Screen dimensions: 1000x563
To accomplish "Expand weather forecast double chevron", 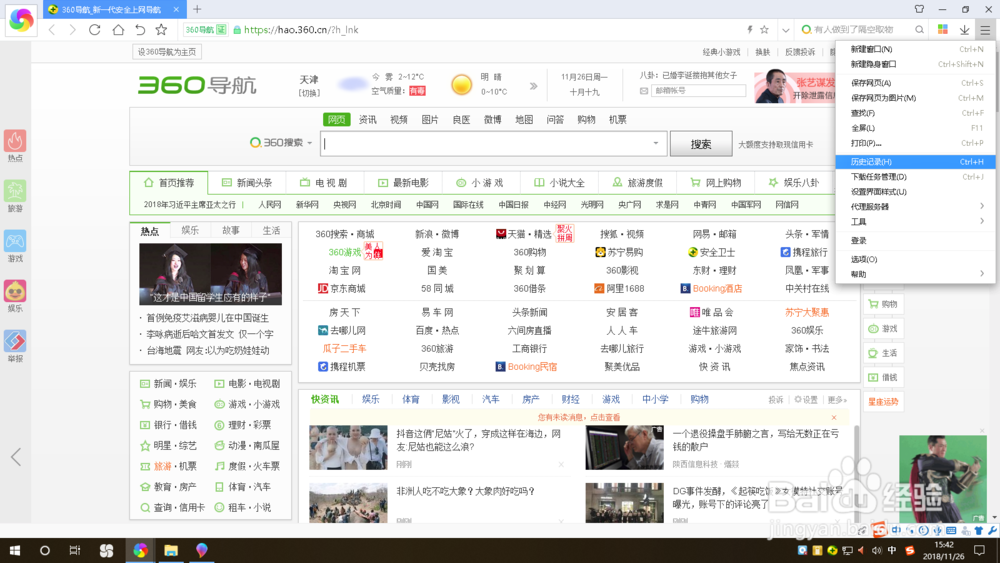I will click(533, 86).
